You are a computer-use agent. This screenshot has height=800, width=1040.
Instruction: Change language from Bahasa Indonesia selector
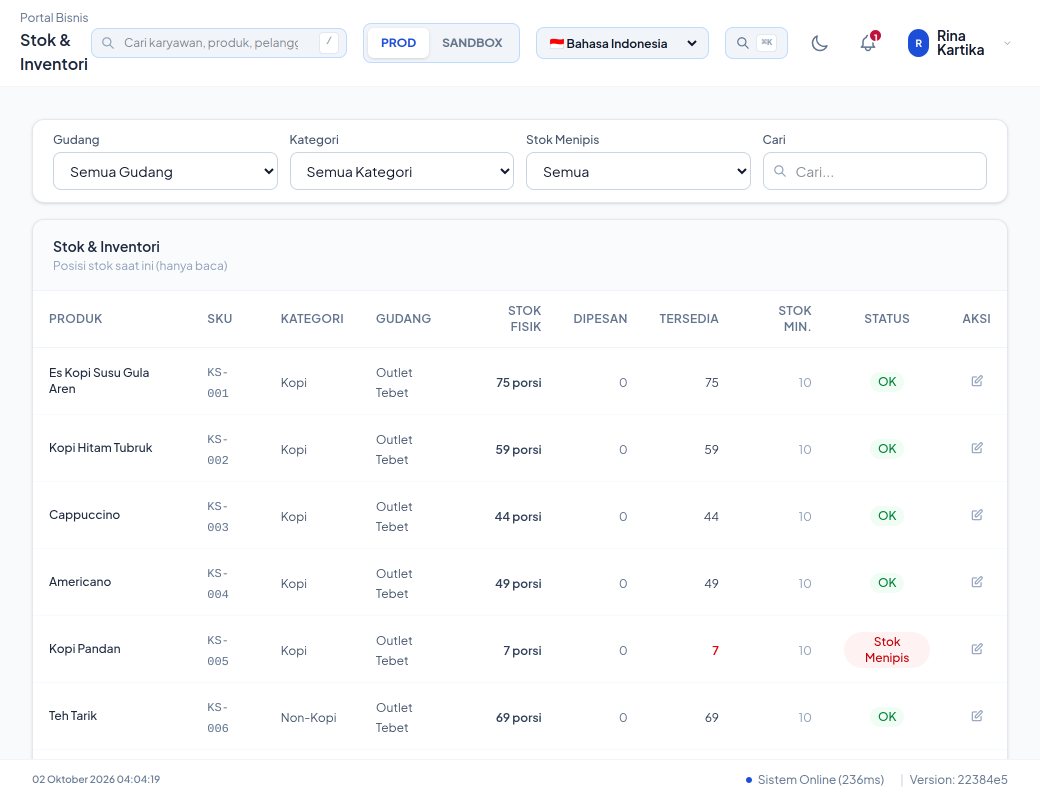(622, 43)
